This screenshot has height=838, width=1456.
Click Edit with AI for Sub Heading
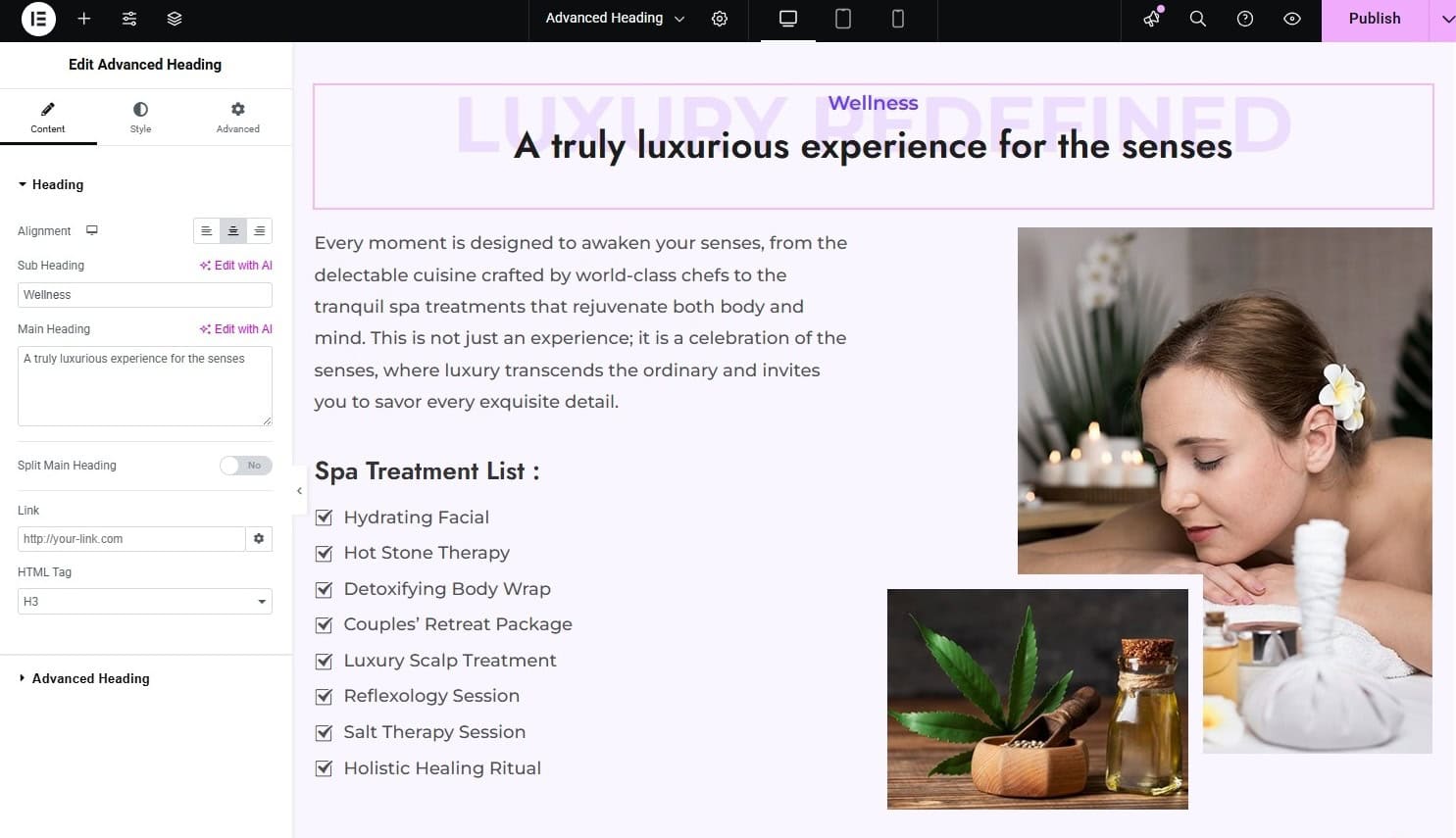[236, 266]
